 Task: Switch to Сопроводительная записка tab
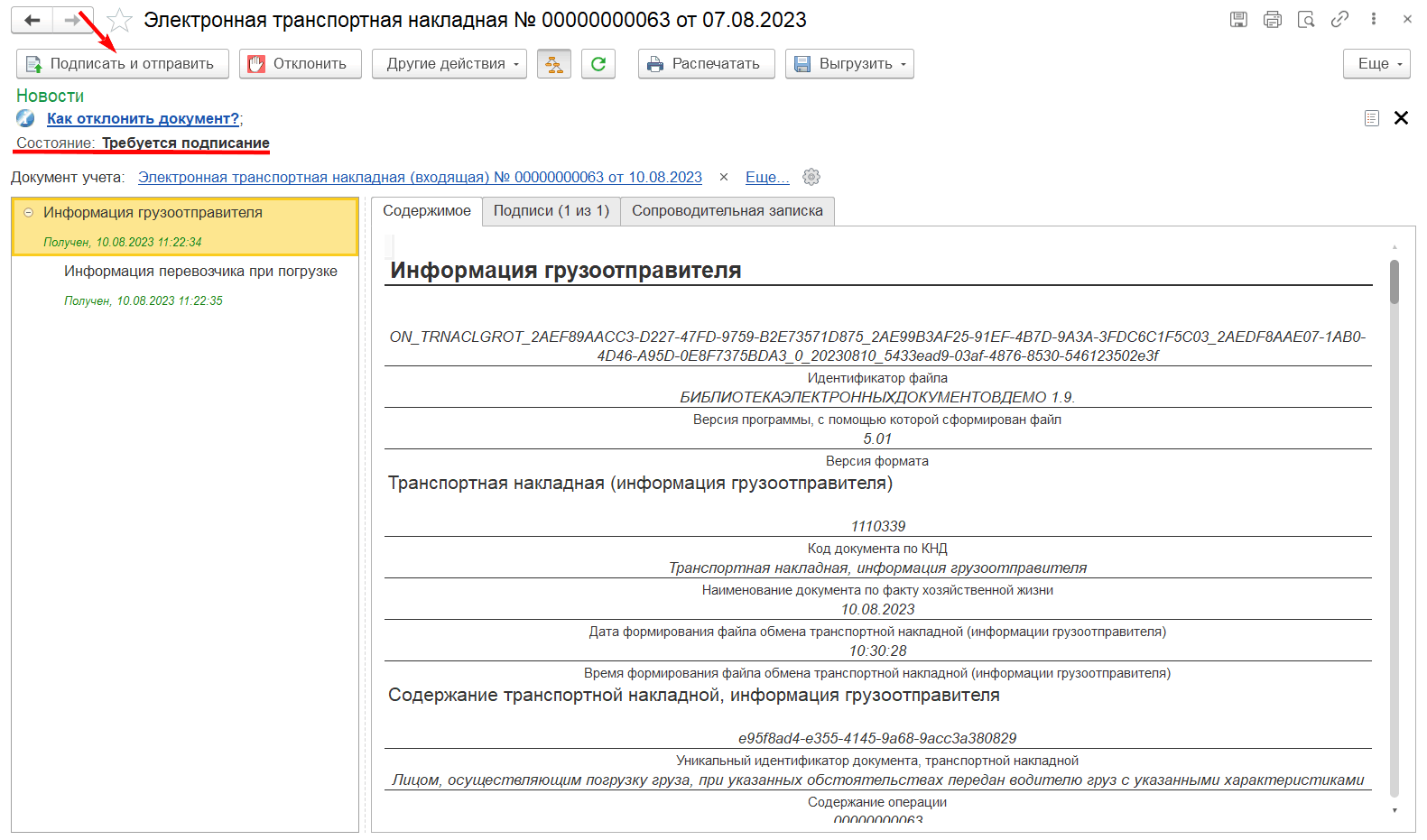[x=727, y=211]
